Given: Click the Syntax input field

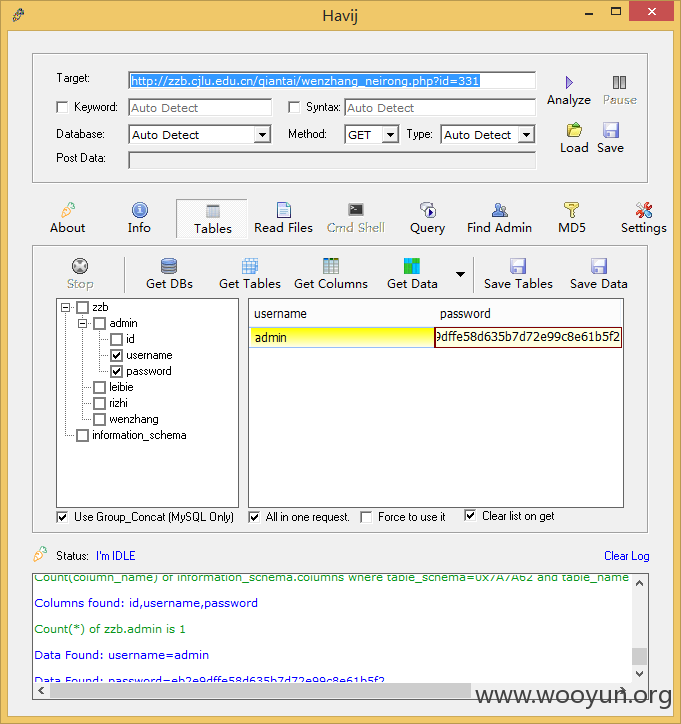Looking at the screenshot, I should click(x=440, y=108).
